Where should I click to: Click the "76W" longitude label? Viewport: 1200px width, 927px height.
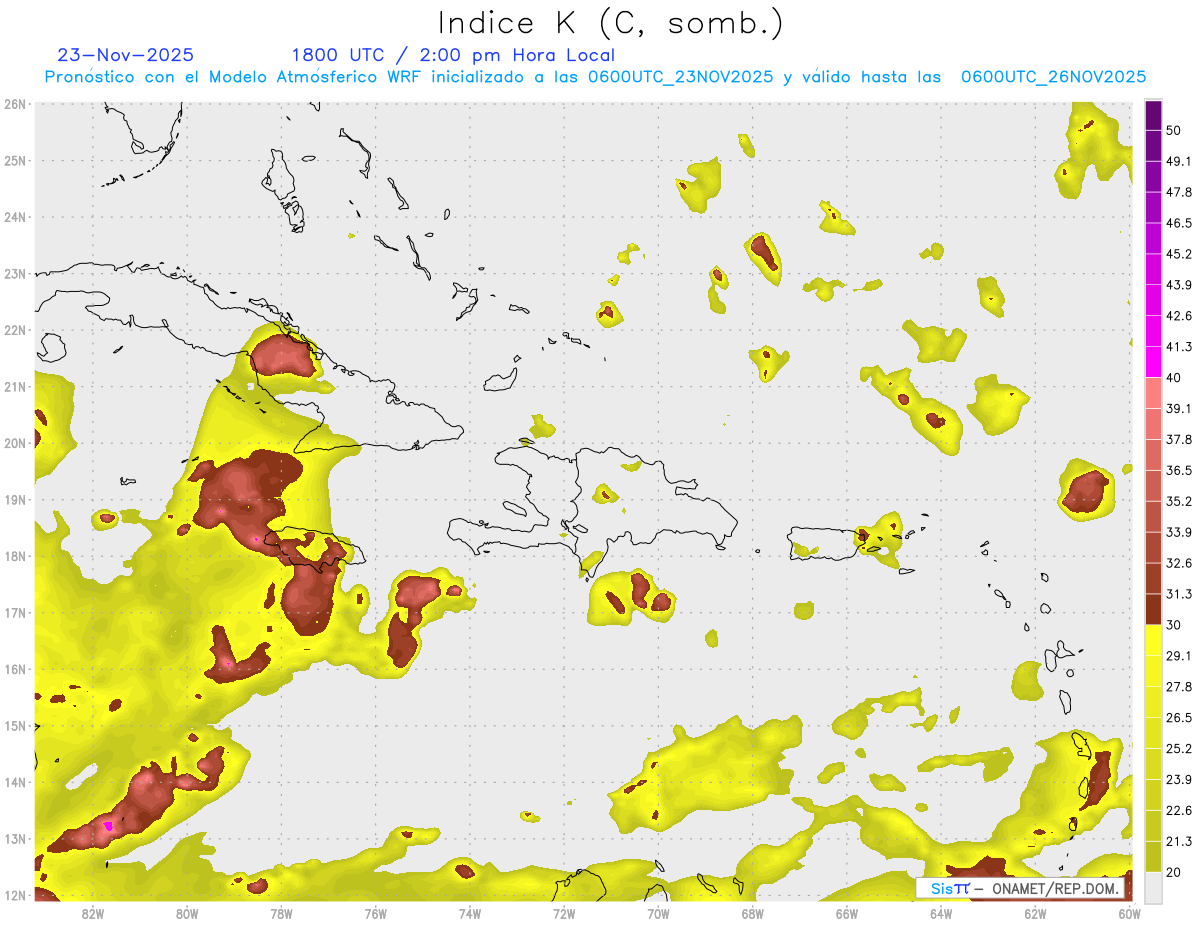(376, 913)
